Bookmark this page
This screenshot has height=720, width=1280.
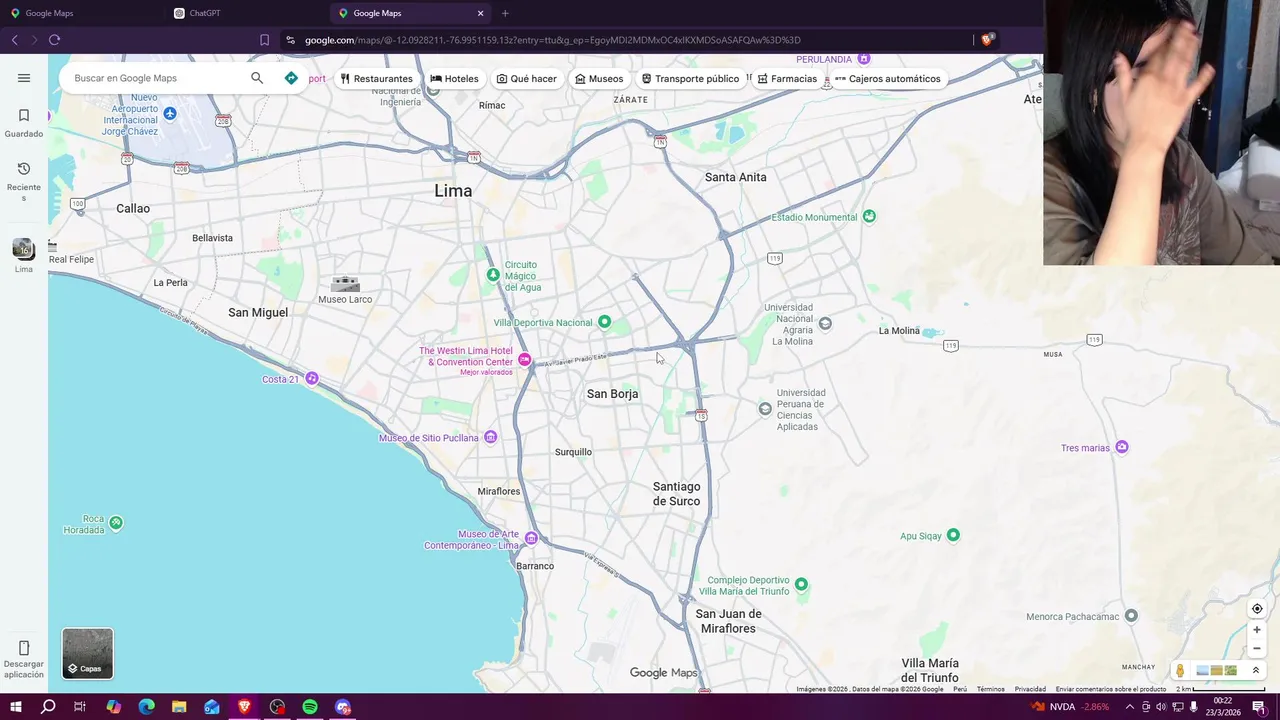click(264, 40)
